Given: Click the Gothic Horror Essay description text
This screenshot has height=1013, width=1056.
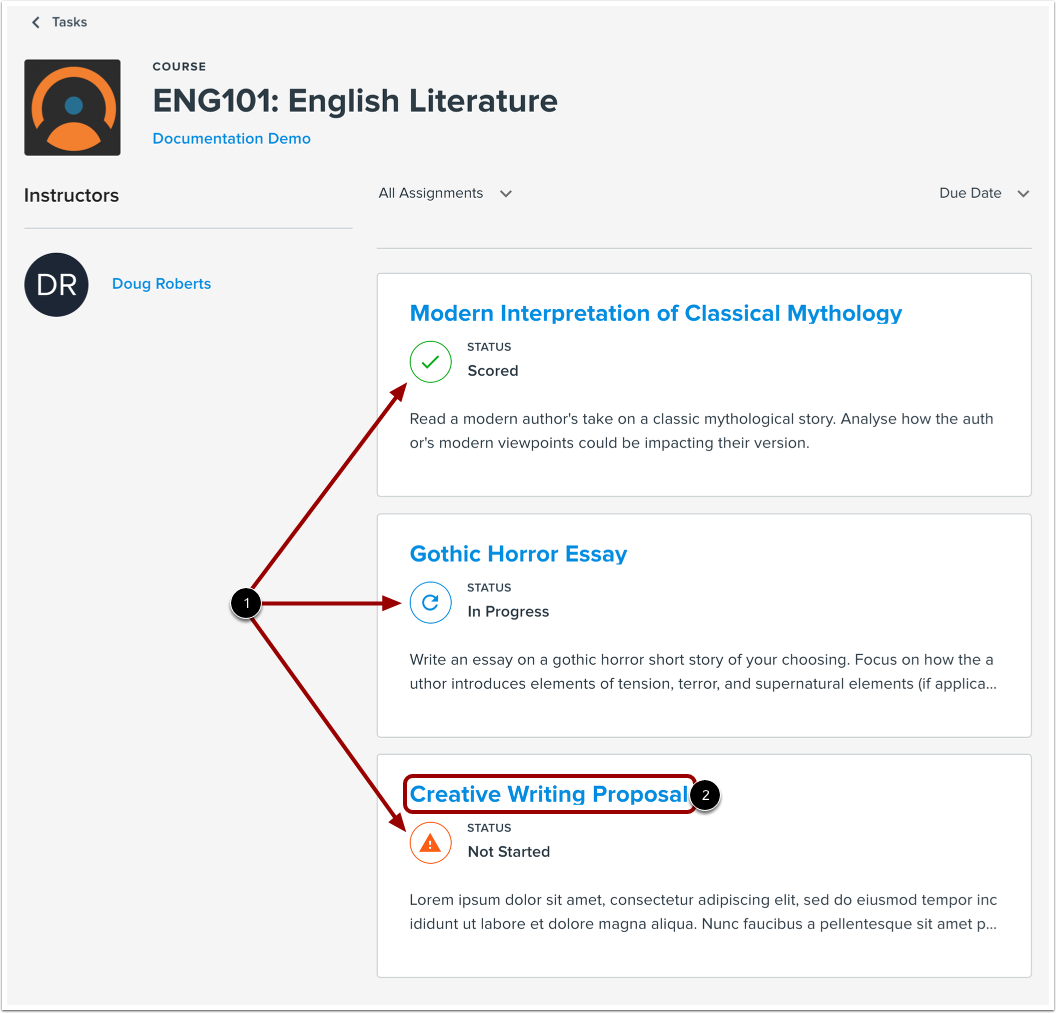Looking at the screenshot, I should (x=703, y=672).
